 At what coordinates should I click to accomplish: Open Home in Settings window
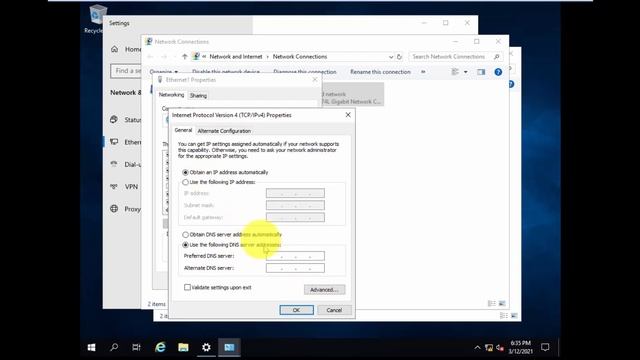(x=126, y=49)
